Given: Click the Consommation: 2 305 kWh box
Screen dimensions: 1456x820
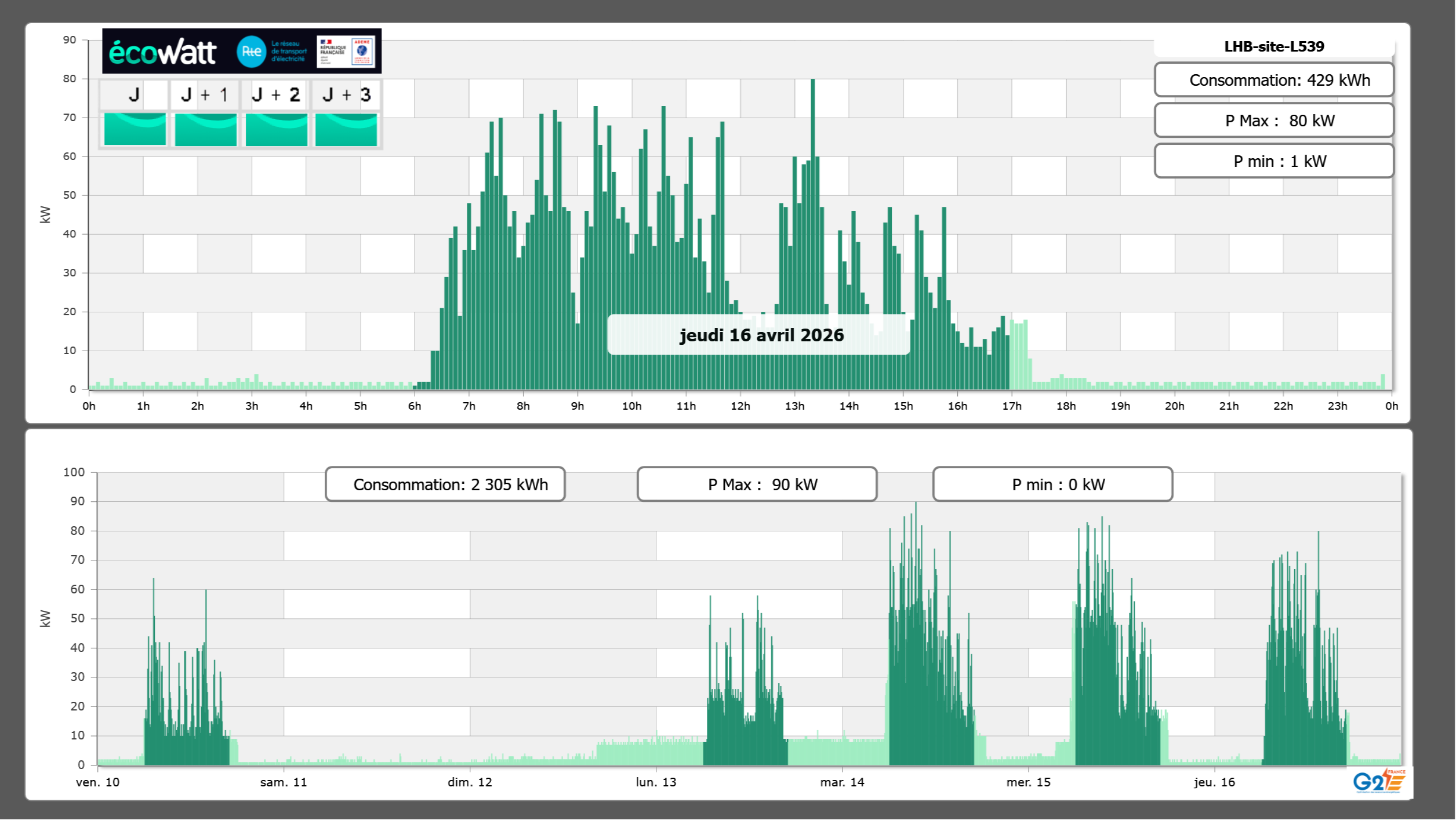Looking at the screenshot, I should pos(445,484).
